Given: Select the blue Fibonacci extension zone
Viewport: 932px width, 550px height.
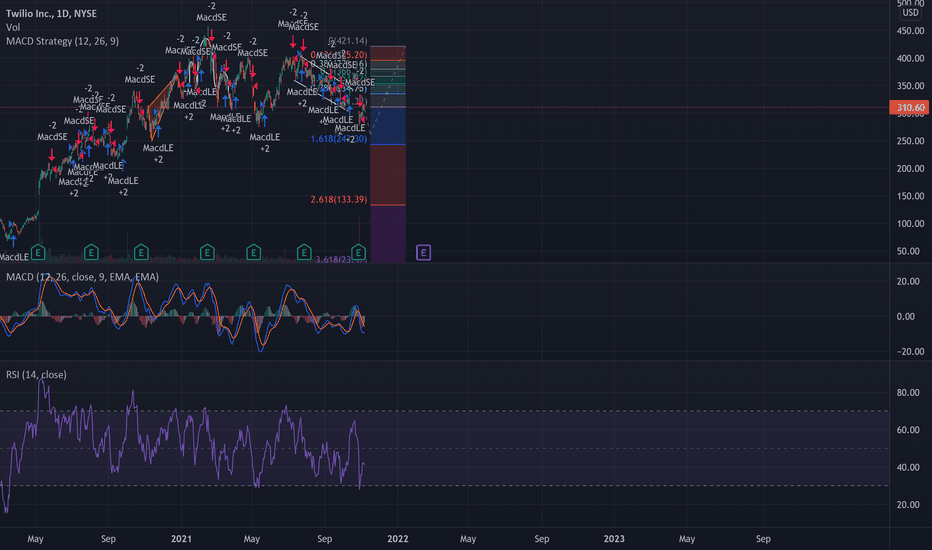Looking at the screenshot, I should coord(388,126).
